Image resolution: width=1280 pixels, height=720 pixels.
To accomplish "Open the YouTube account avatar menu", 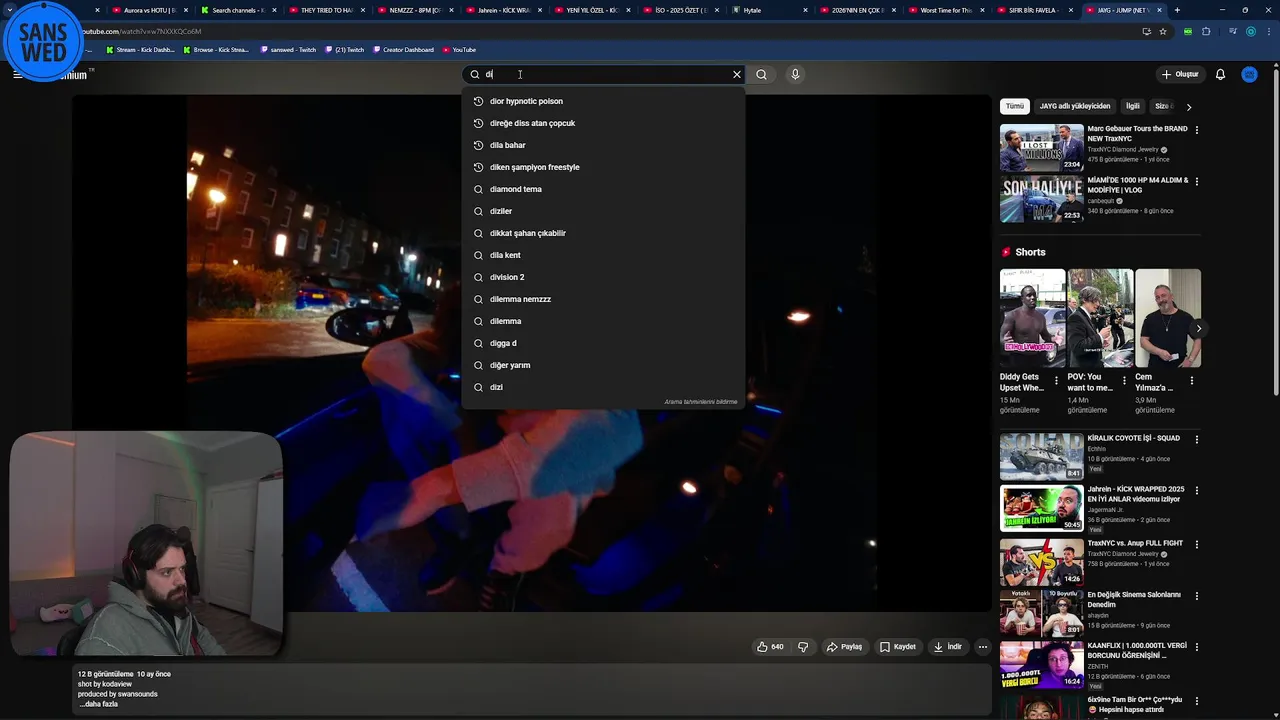I will pyautogui.click(x=1249, y=74).
